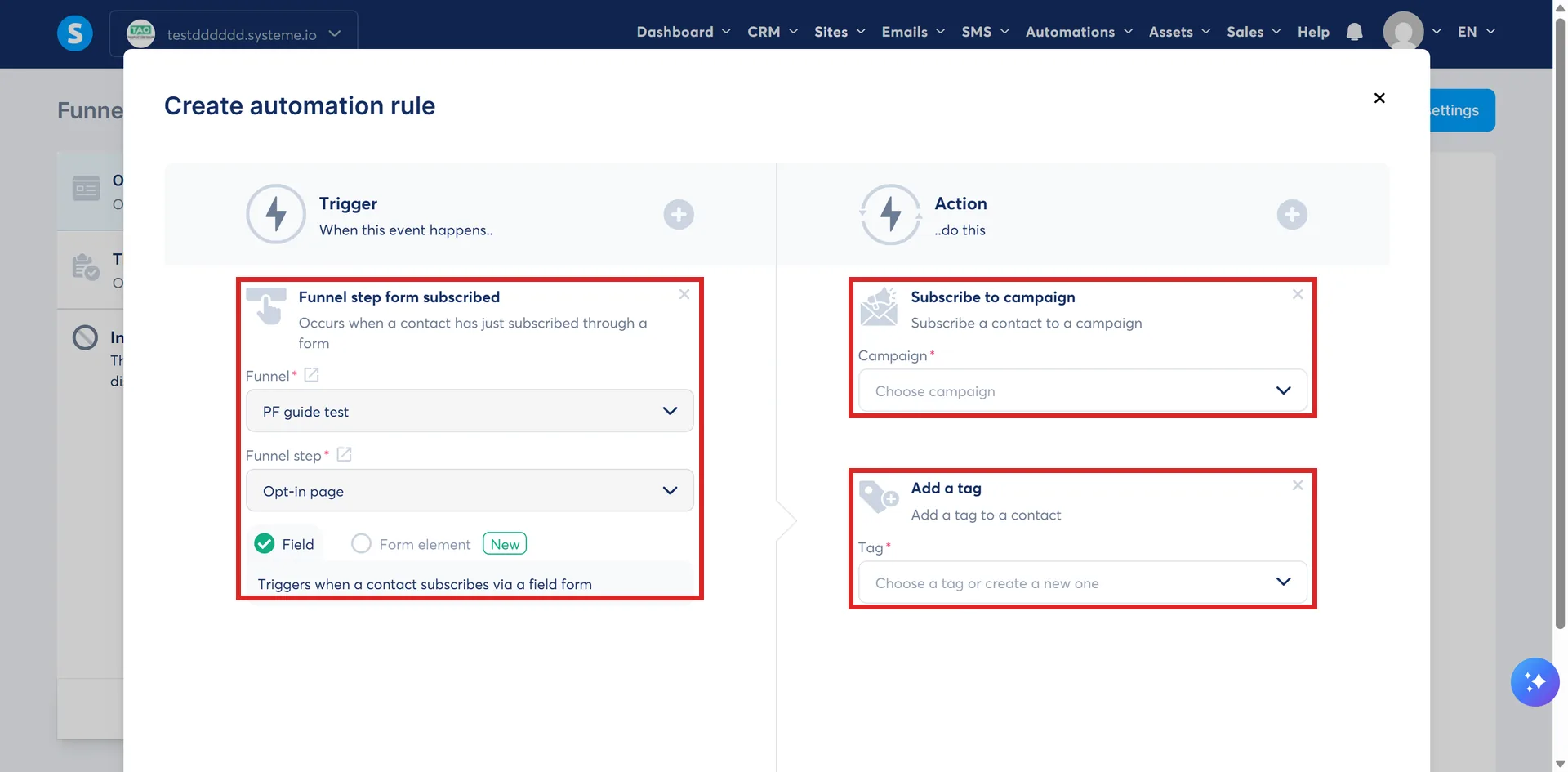This screenshot has height=772, width=1568.
Task: Open the notifications bell
Action: coord(1354,32)
